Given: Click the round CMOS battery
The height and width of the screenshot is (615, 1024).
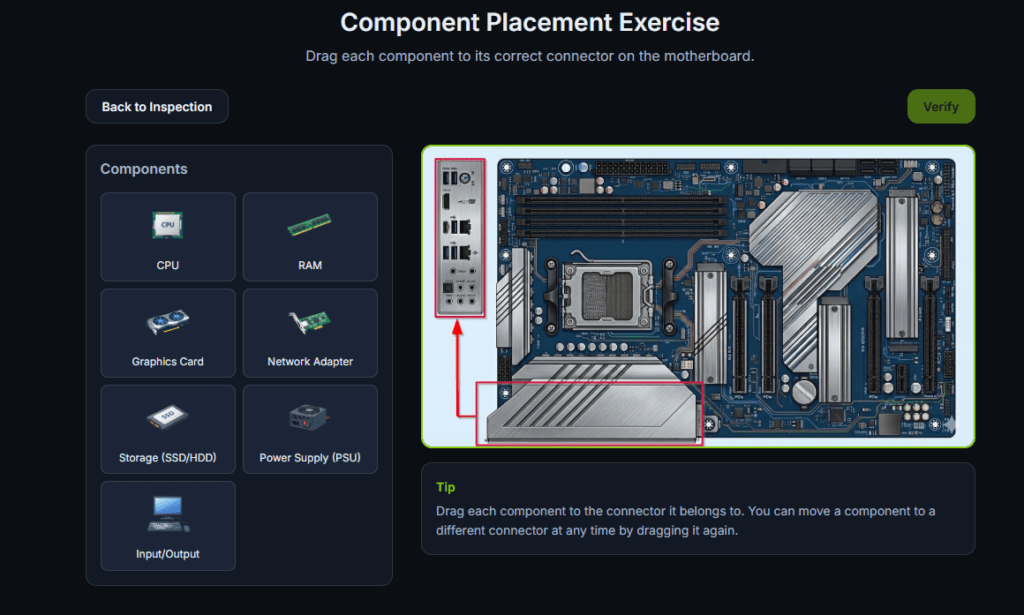Looking at the screenshot, I should [805, 389].
